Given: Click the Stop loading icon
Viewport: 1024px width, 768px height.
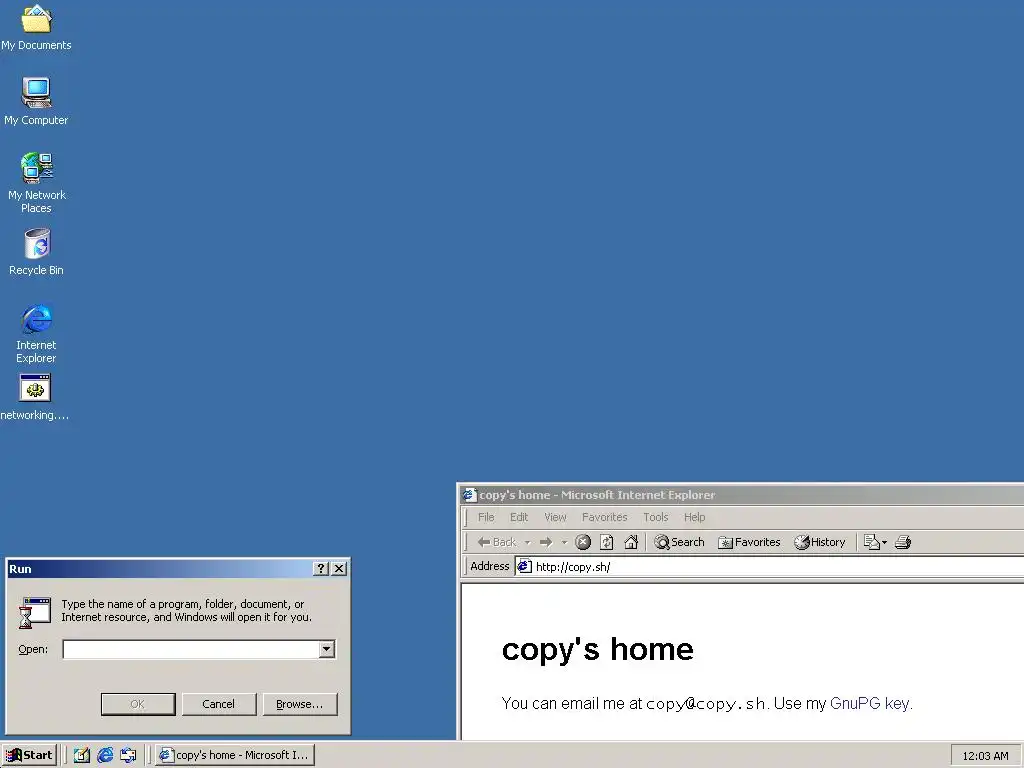Looking at the screenshot, I should pyautogui.click(x=583, y=542).
